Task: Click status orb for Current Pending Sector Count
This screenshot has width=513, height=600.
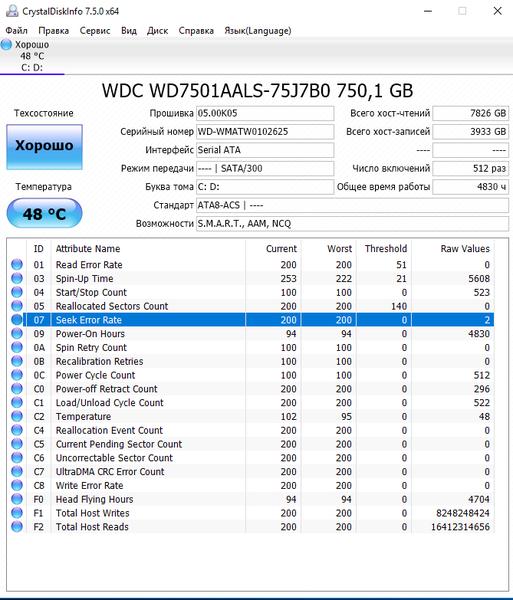Action: (x=17, y=443)
